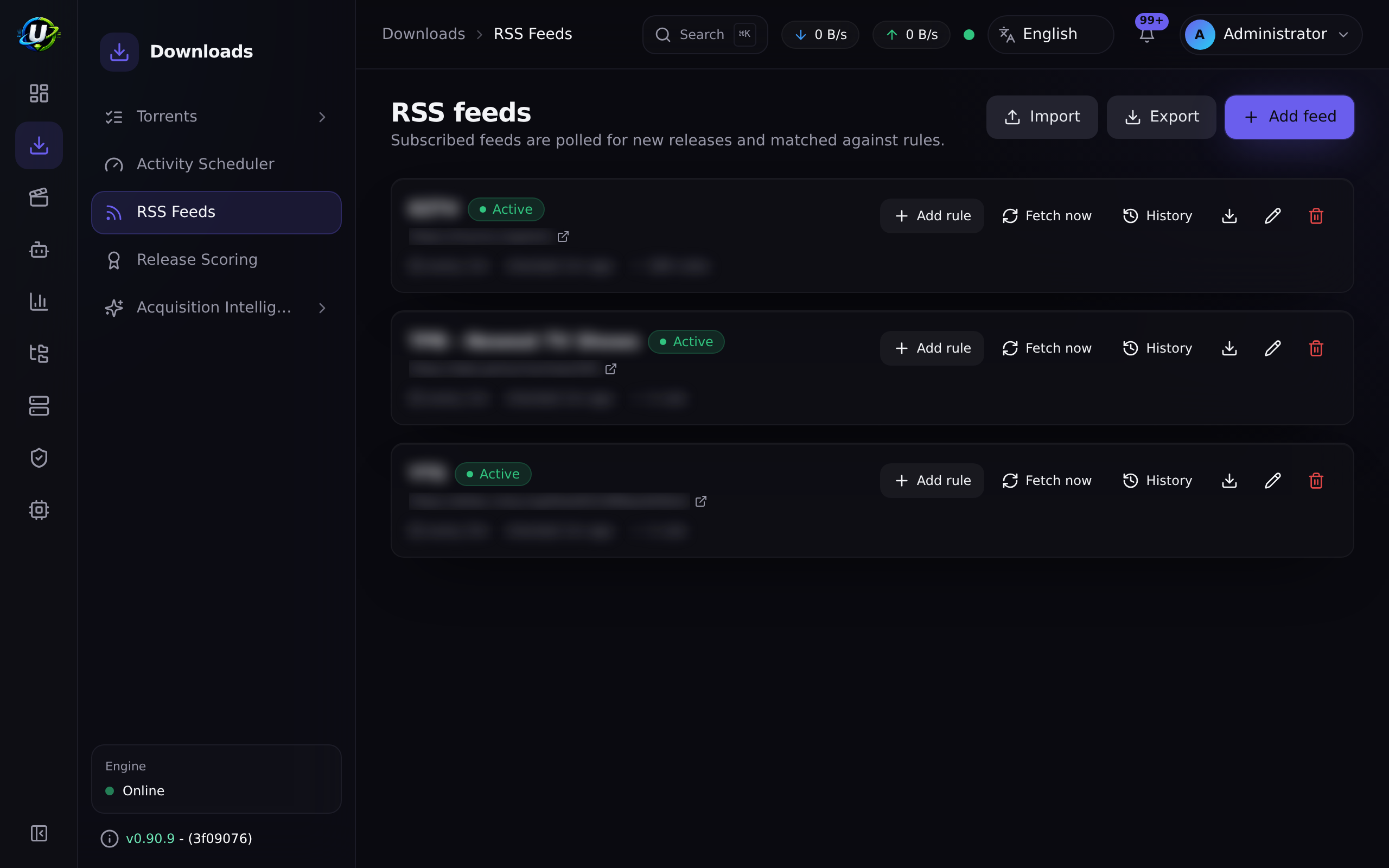1389x868 pixels.
Task: Open the server stack icon in rail
Action: click(39, 406)
